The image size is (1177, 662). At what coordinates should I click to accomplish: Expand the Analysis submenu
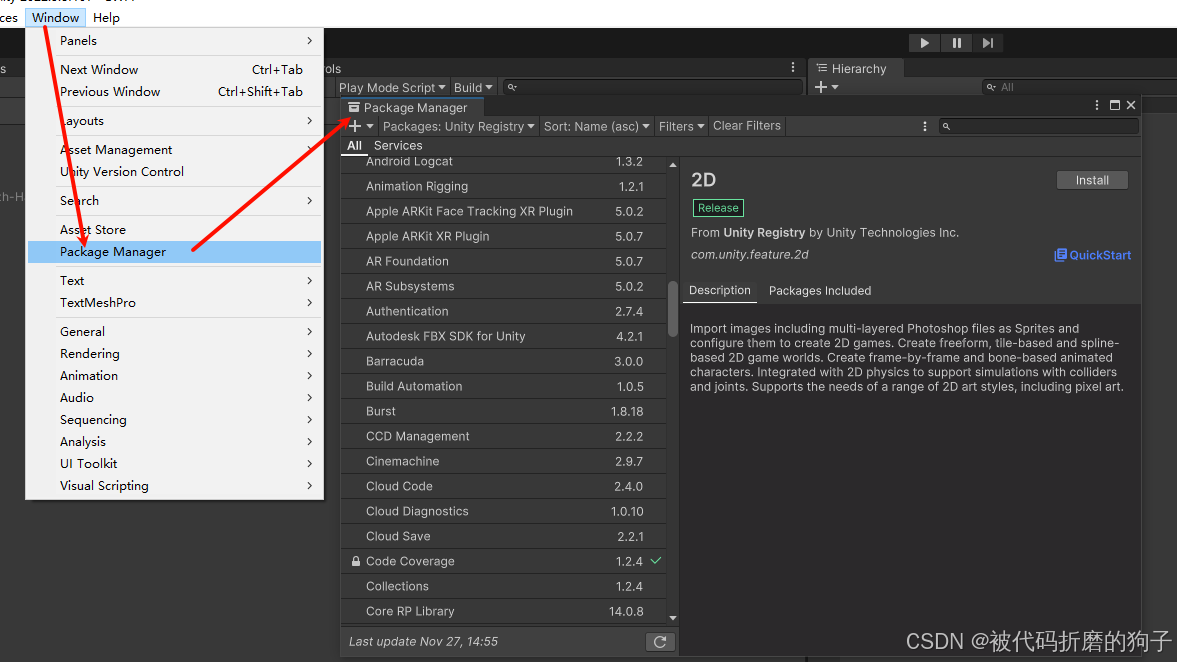coord(174,442)
